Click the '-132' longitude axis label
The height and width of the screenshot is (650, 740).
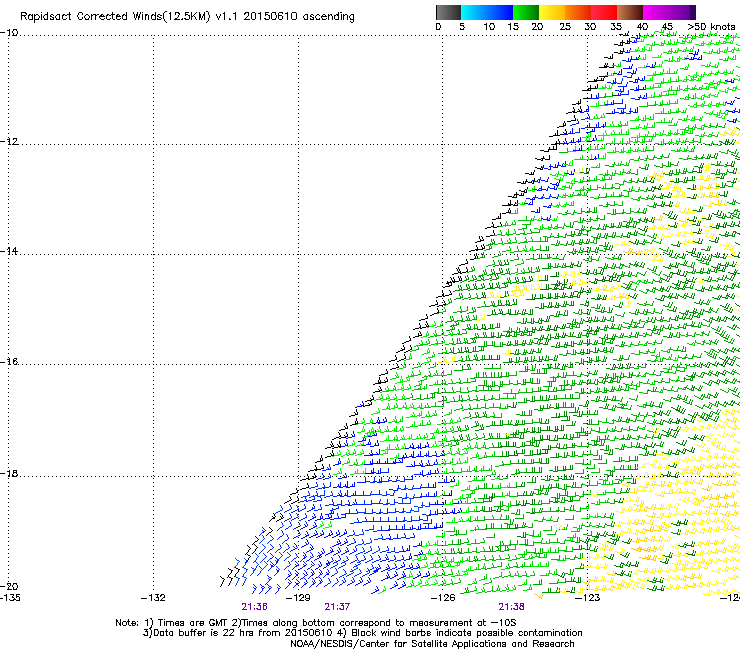point(153,598)
